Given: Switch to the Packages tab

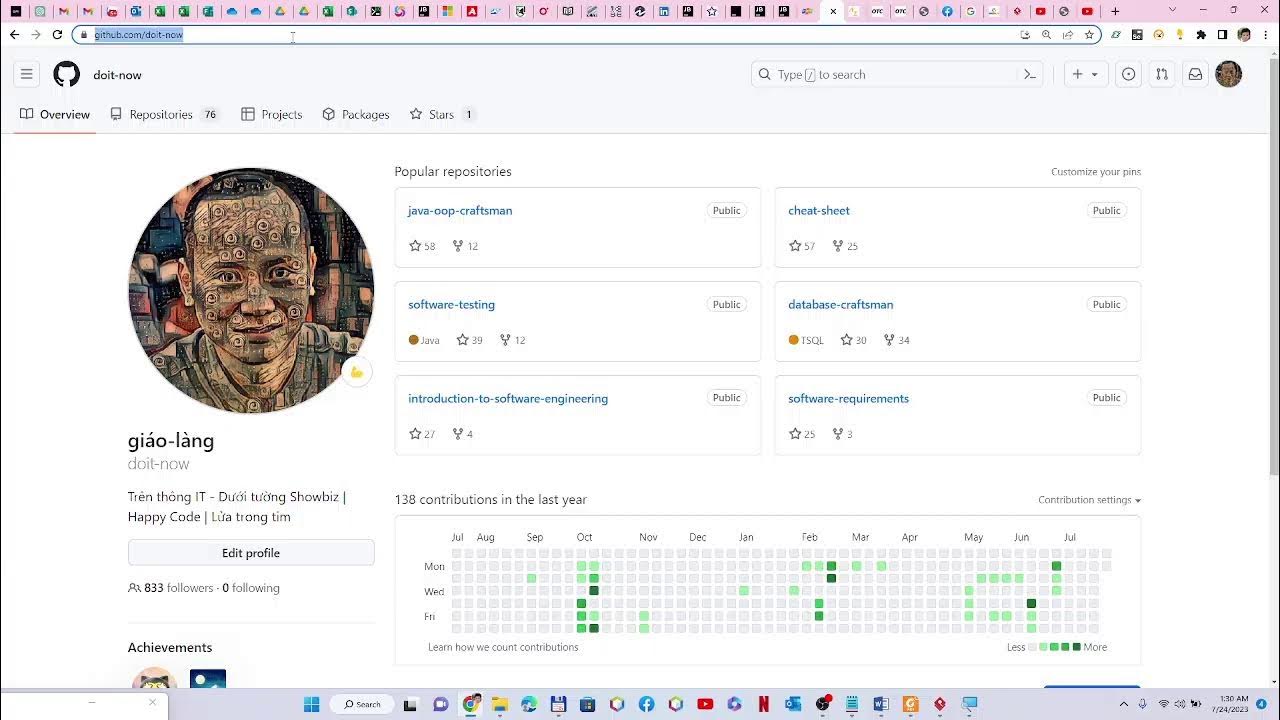Looking at the screenshot, I should click(x=355, y=114).
